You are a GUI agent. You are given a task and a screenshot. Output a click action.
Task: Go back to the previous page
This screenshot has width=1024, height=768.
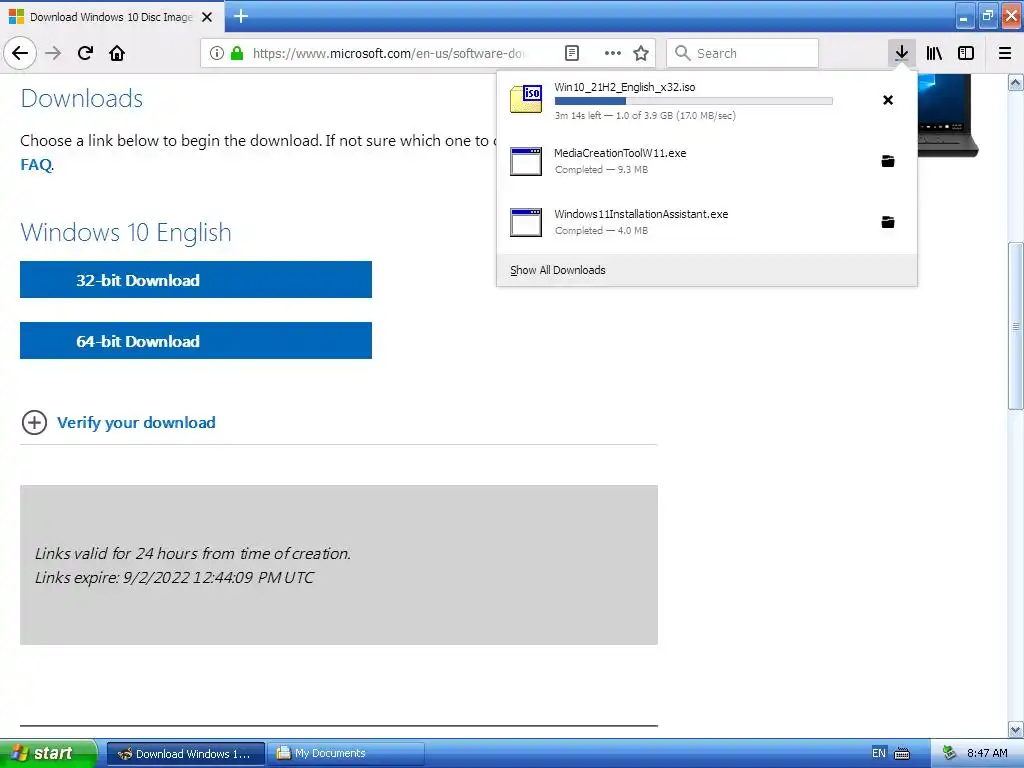pos(20,53)
